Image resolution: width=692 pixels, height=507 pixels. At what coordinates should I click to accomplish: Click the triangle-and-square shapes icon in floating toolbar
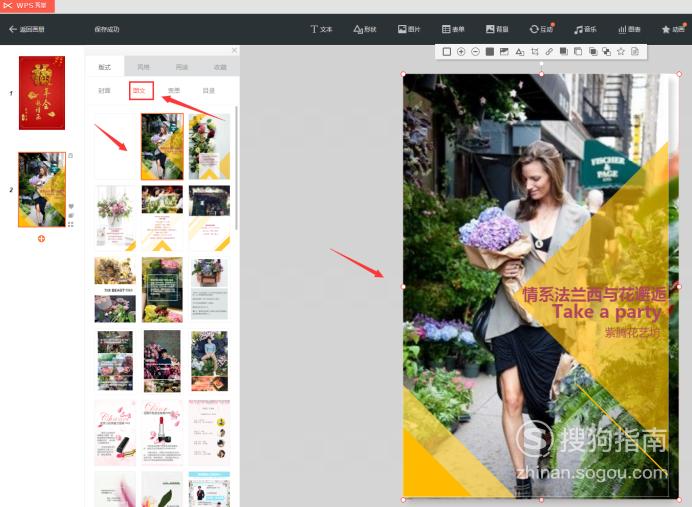(x=519, y=52)
